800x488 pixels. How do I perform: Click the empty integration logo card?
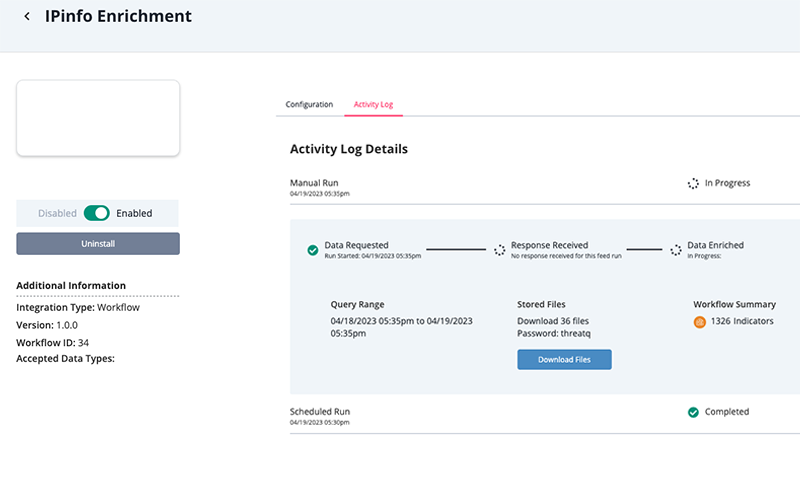tap(98, 118)
